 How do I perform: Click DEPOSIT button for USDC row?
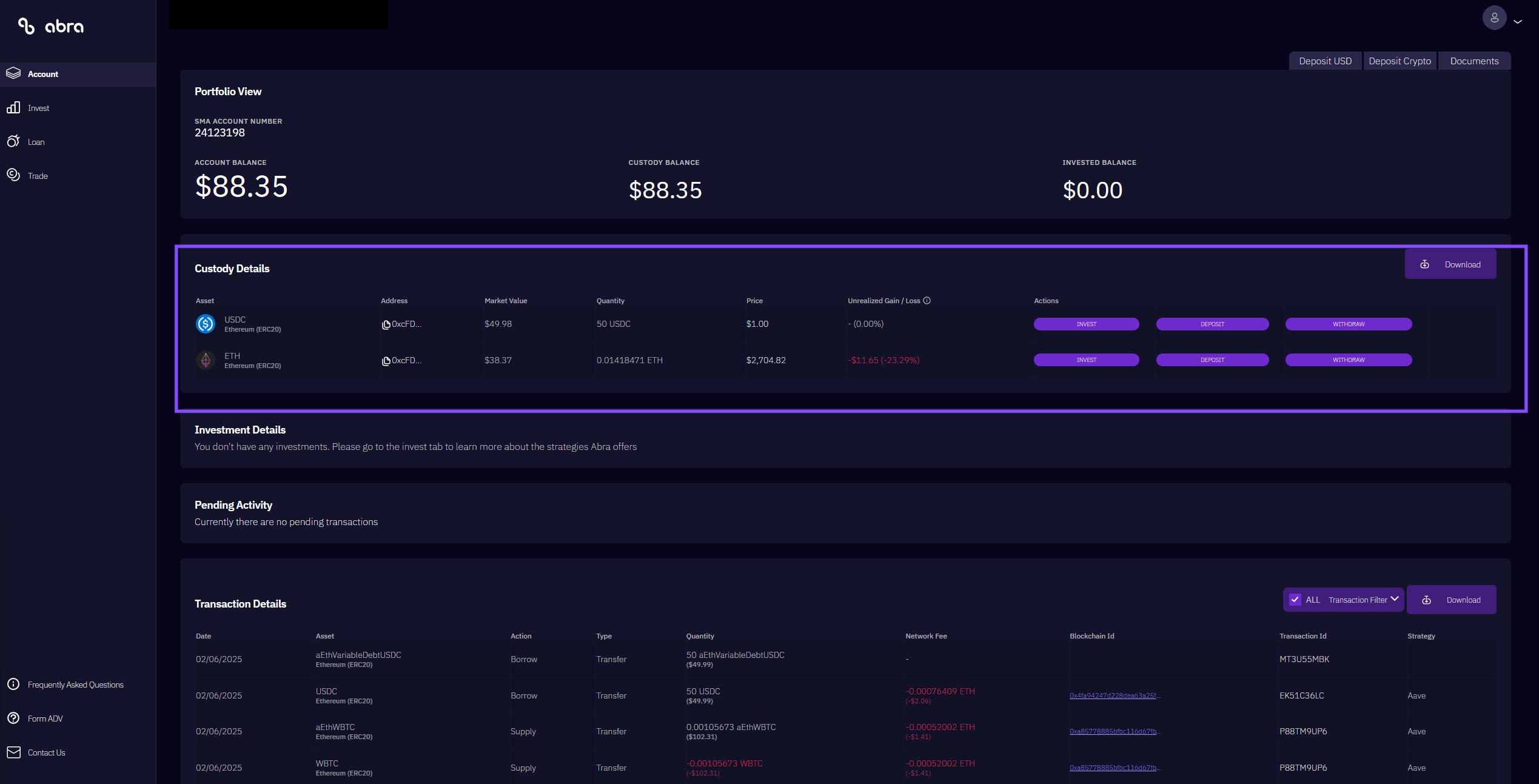pos(1212,324)
